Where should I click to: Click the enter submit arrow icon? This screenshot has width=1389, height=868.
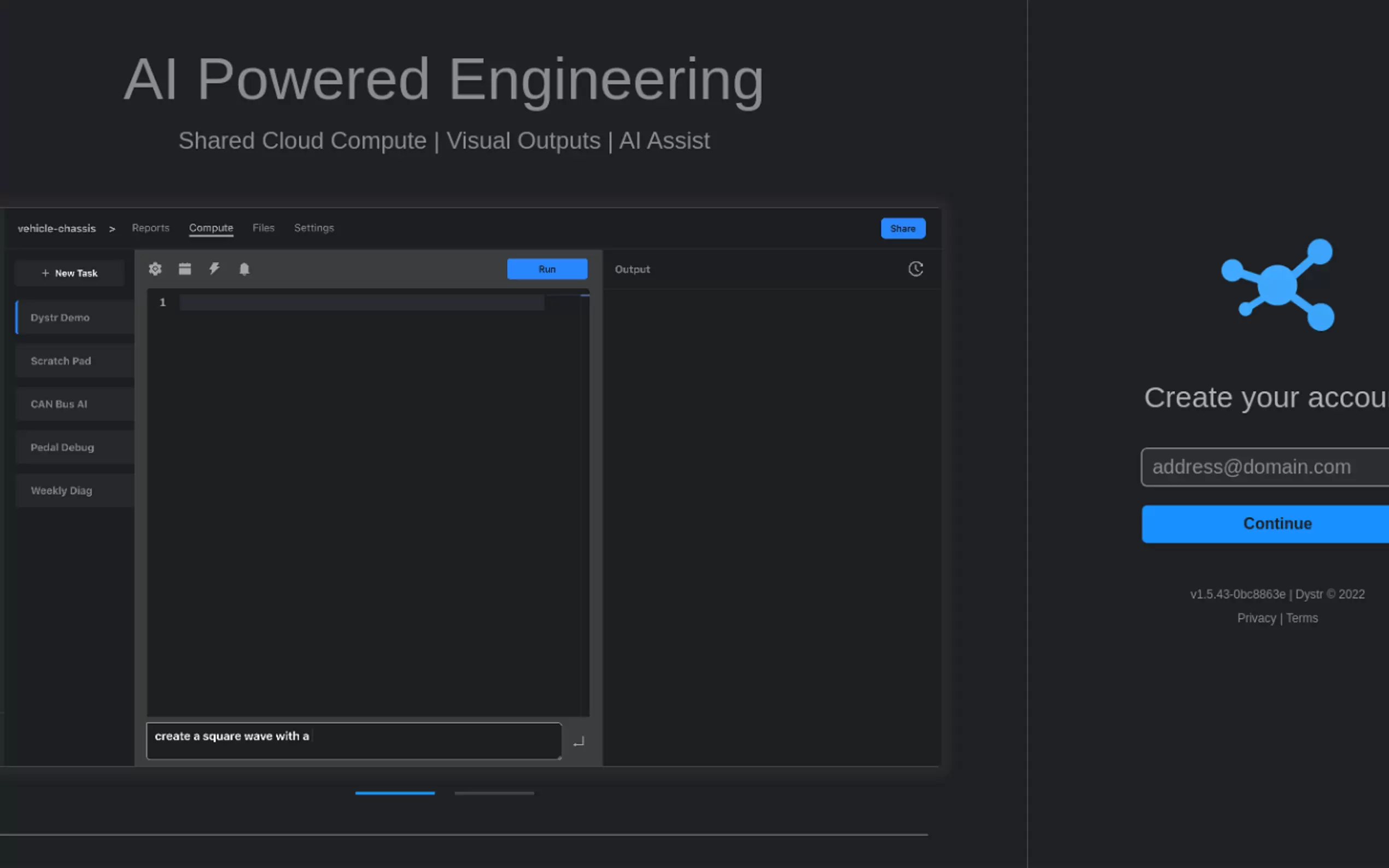point(578,742)
